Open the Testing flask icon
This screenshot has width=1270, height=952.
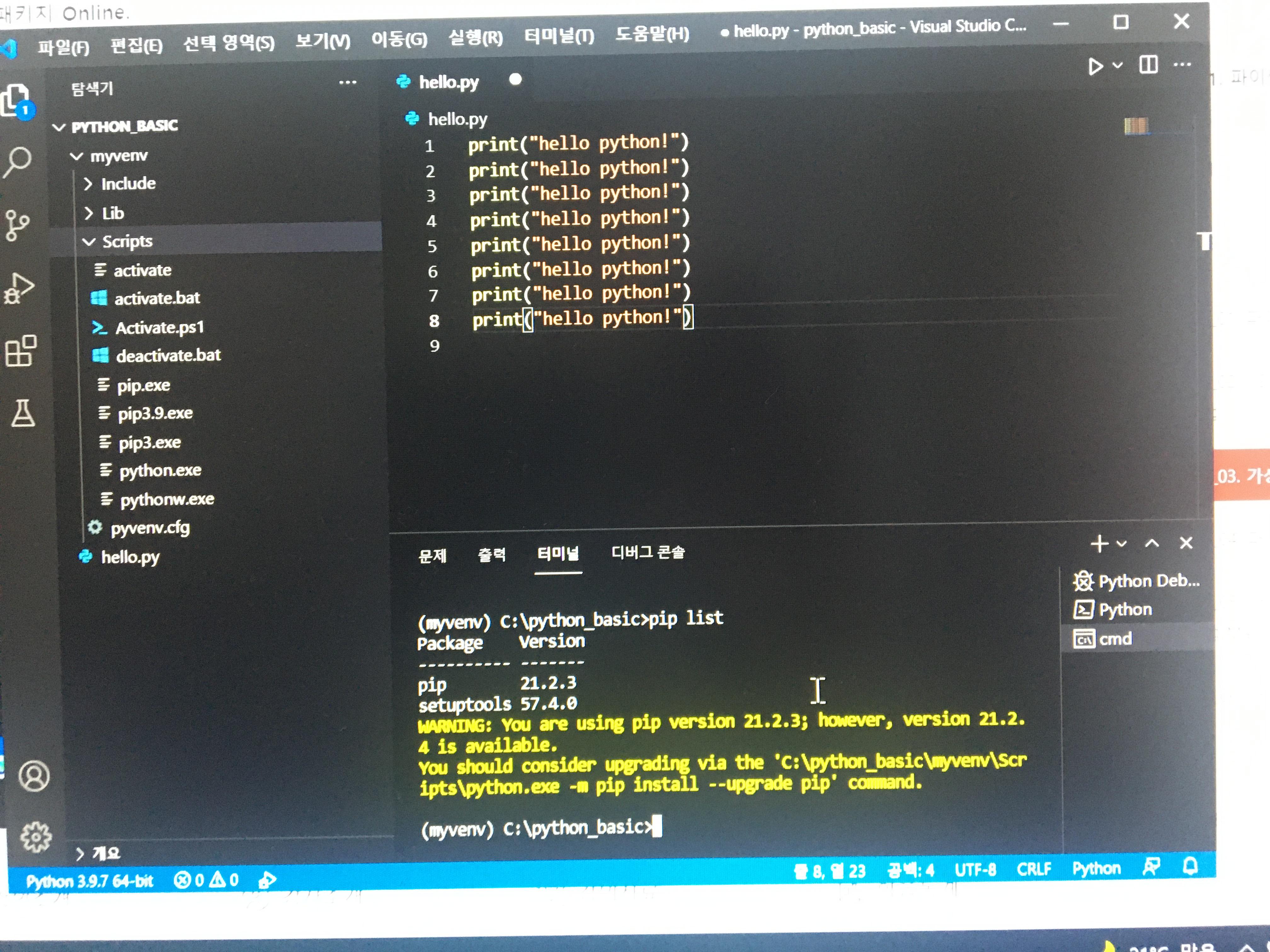click(23, 413)
